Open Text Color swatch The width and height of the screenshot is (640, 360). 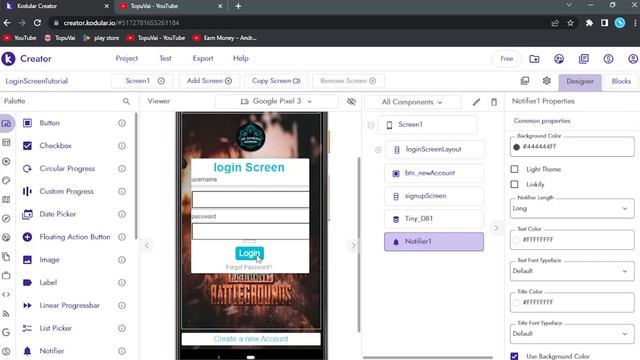pyautogui.click(x=516, y=240)
